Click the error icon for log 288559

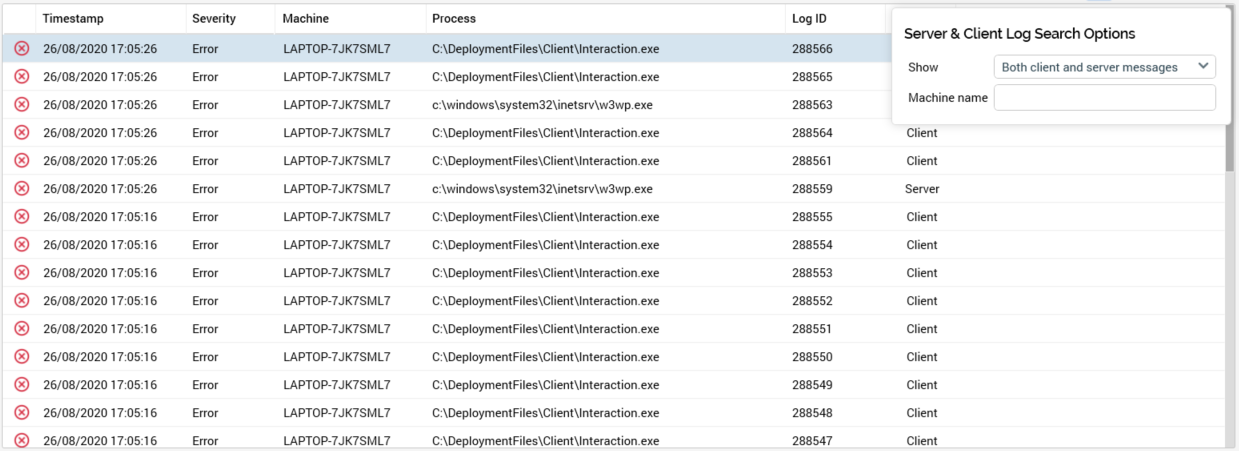(21, 188)
